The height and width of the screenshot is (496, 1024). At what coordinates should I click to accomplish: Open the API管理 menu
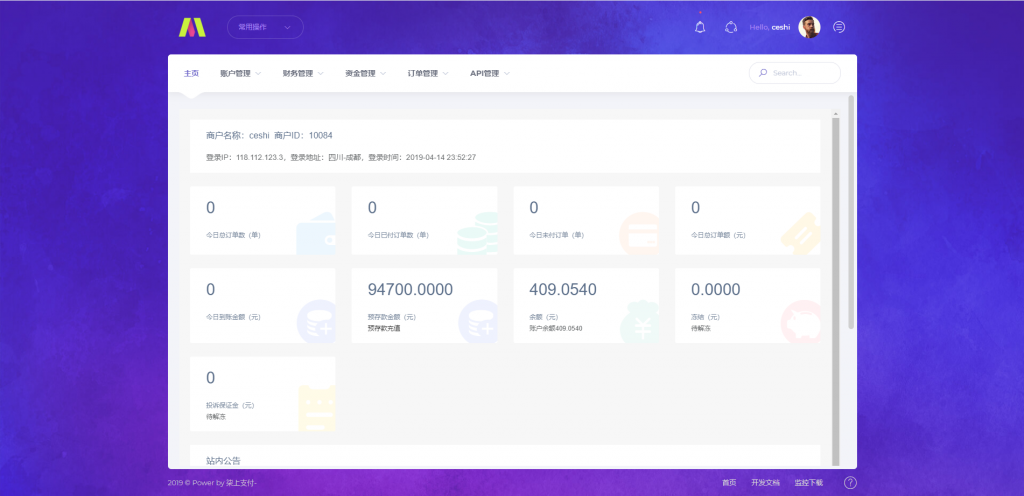coord(490,73)
